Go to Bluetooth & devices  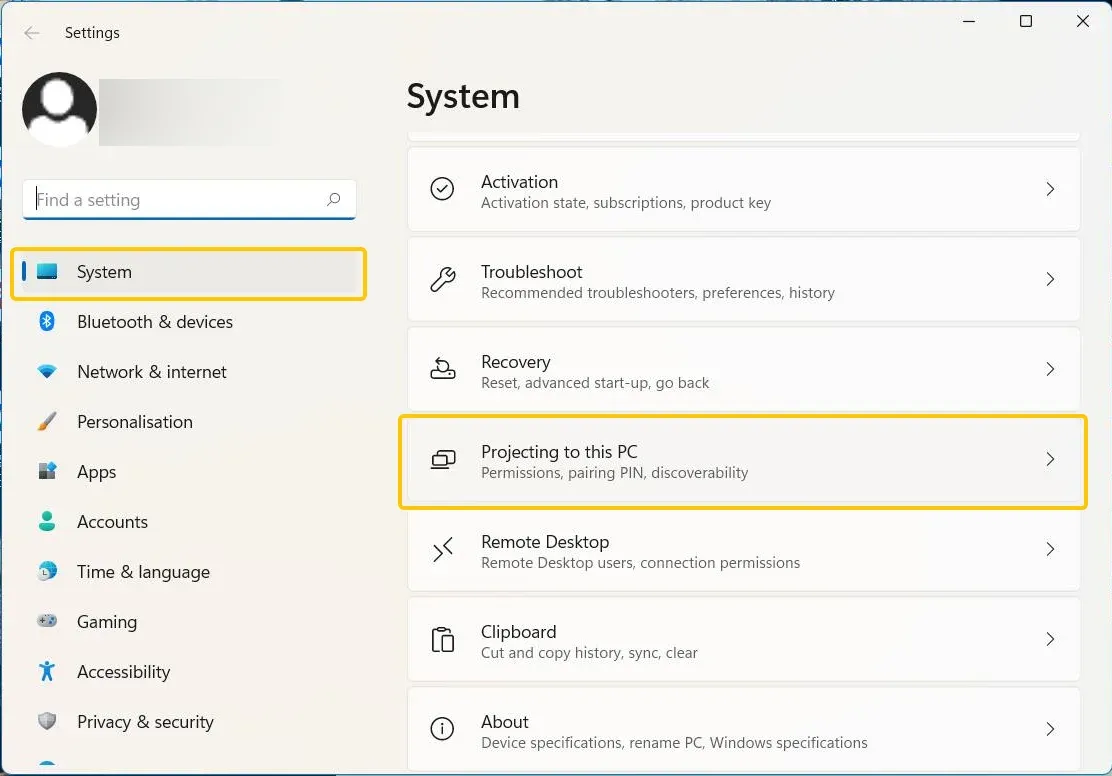tap(189, 322)
